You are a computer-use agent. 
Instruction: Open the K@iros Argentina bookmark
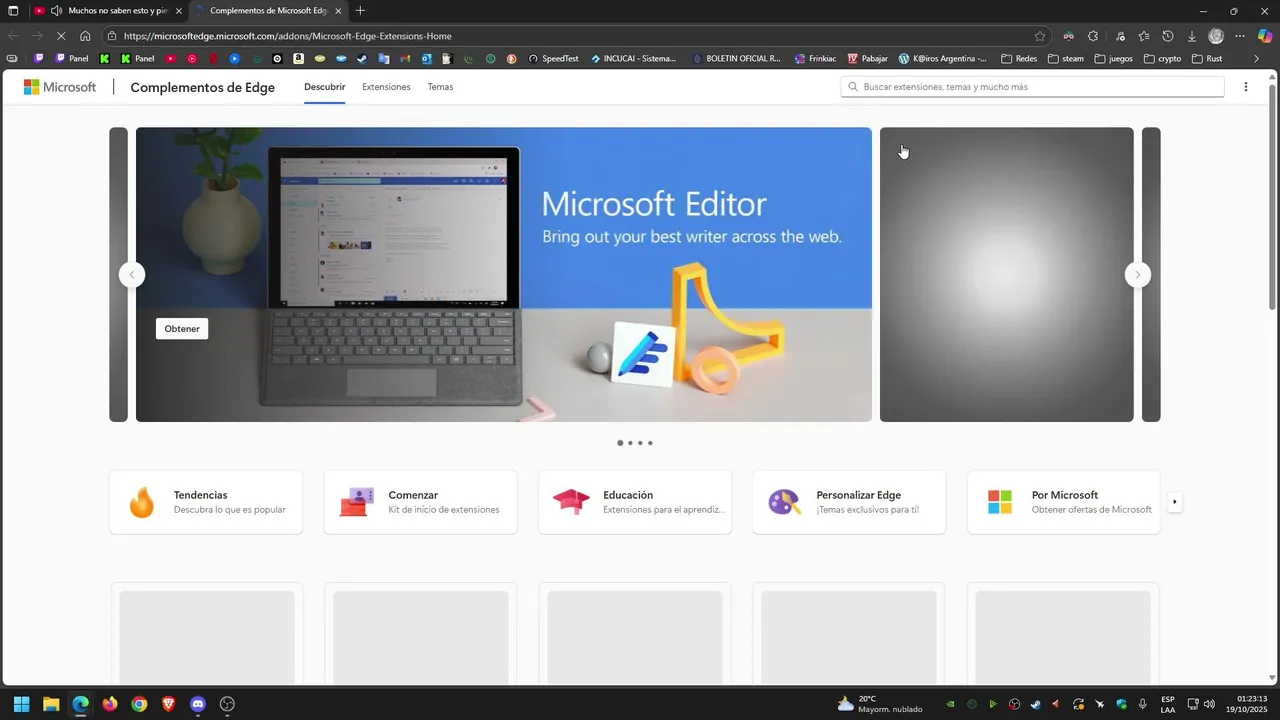point(942,58)
